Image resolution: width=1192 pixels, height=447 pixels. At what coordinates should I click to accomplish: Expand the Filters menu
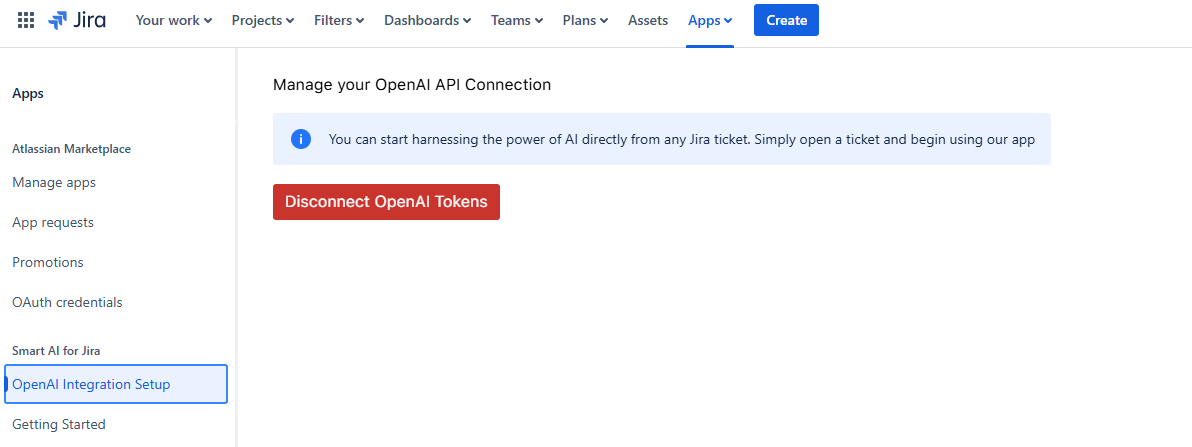click(x=338, y=20)
